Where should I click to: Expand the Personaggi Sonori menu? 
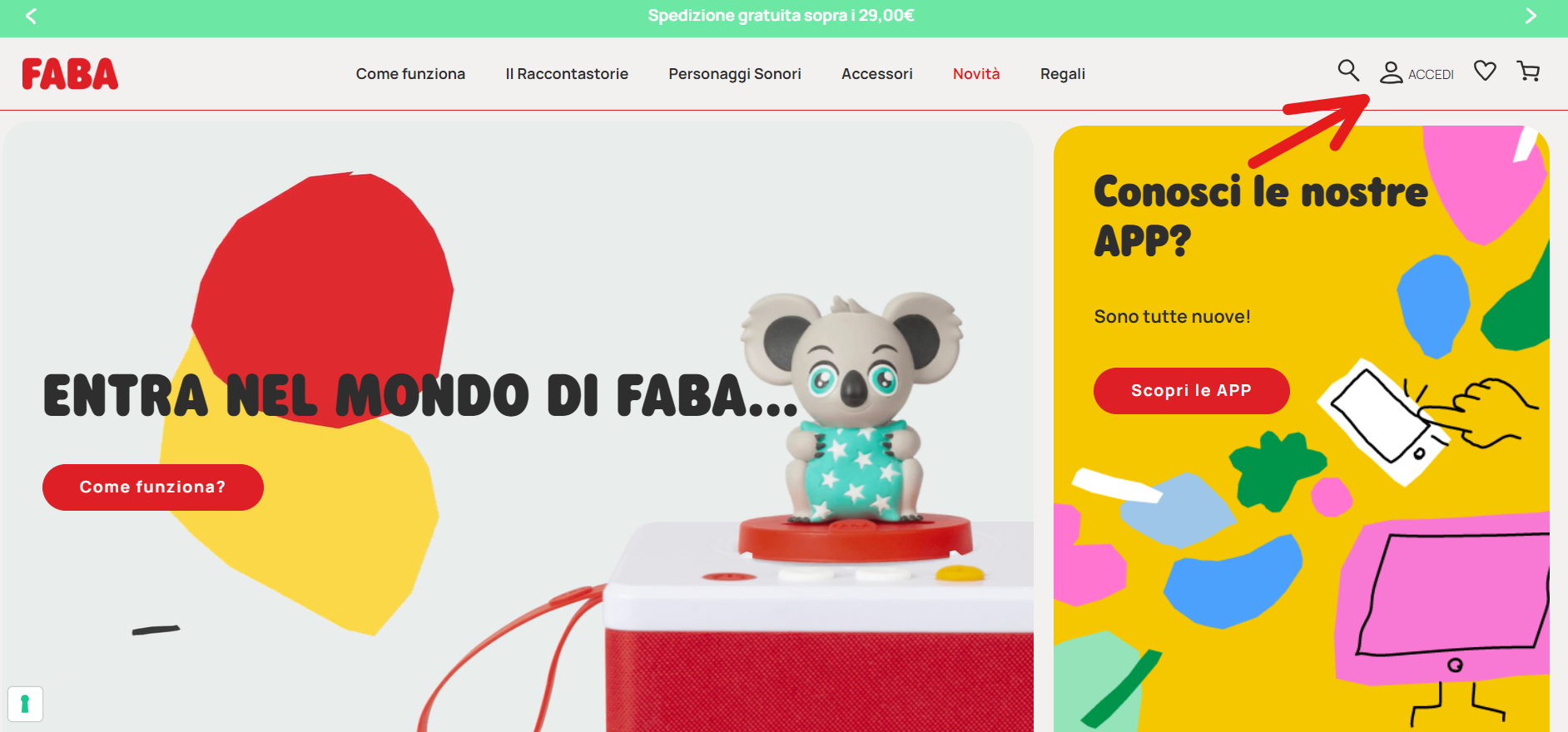point(735,74)
